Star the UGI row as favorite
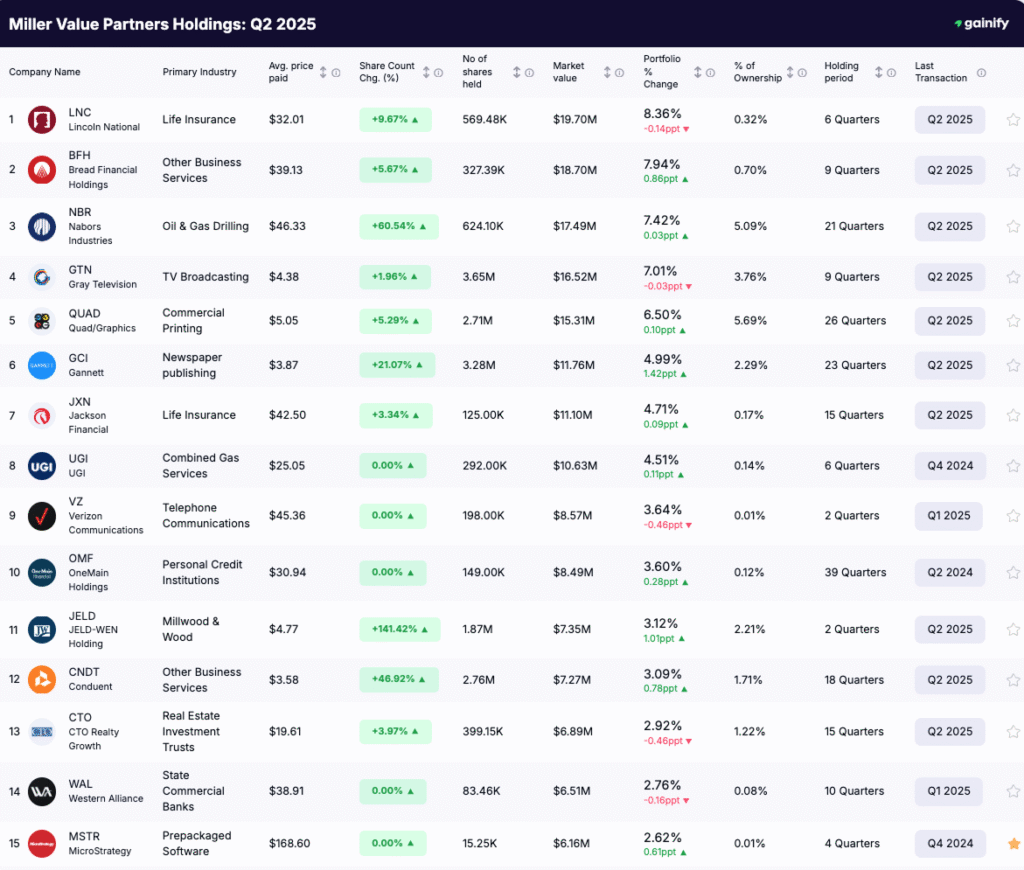Viewport: 1024px width, 870px height. point(1013,466)
